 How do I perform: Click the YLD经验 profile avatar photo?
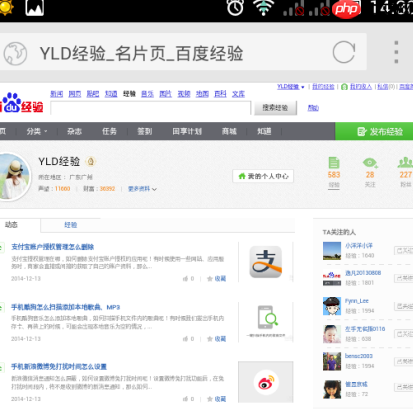(x=14, y=176)
